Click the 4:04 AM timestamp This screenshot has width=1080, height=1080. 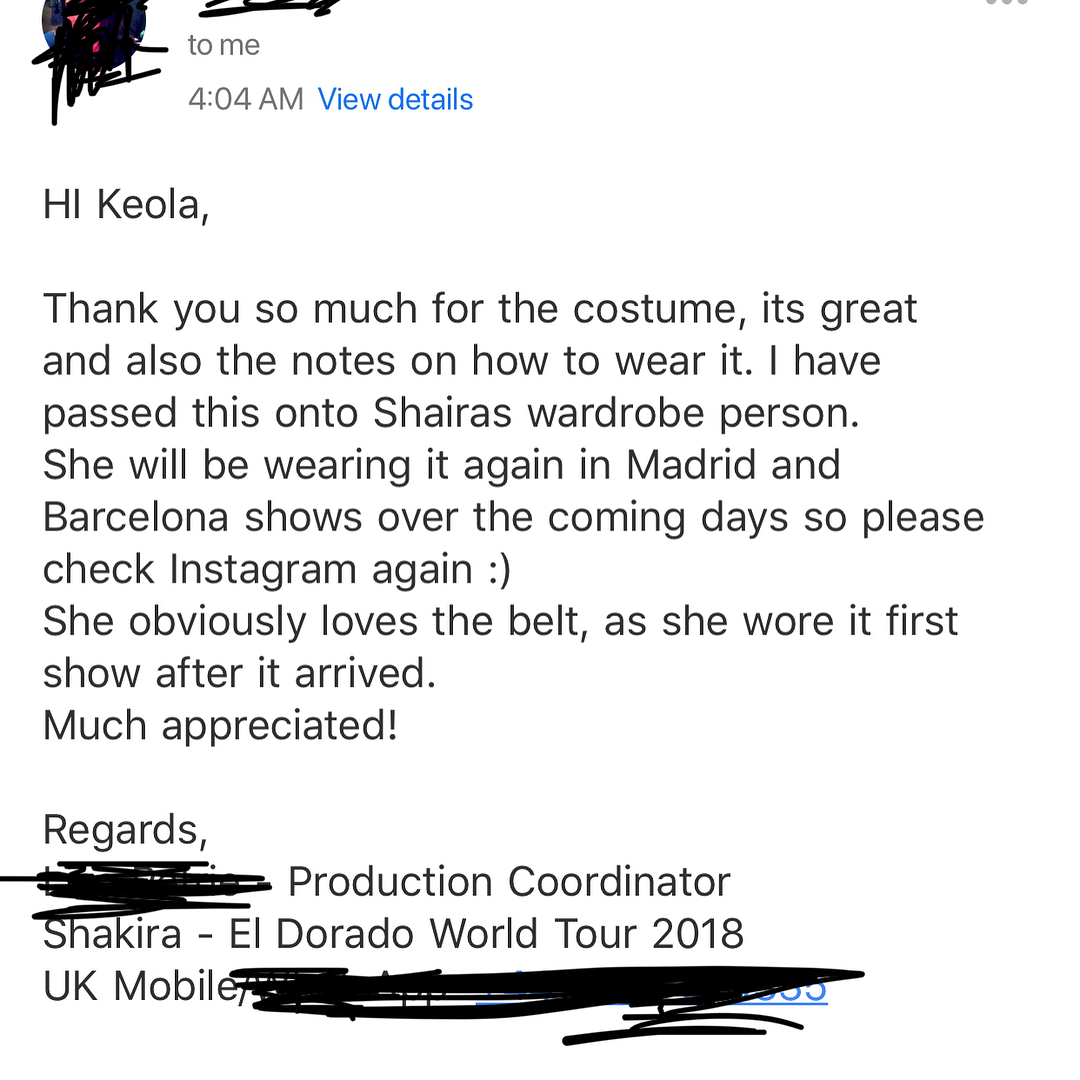pyautogui.click(x=245, y=99)
